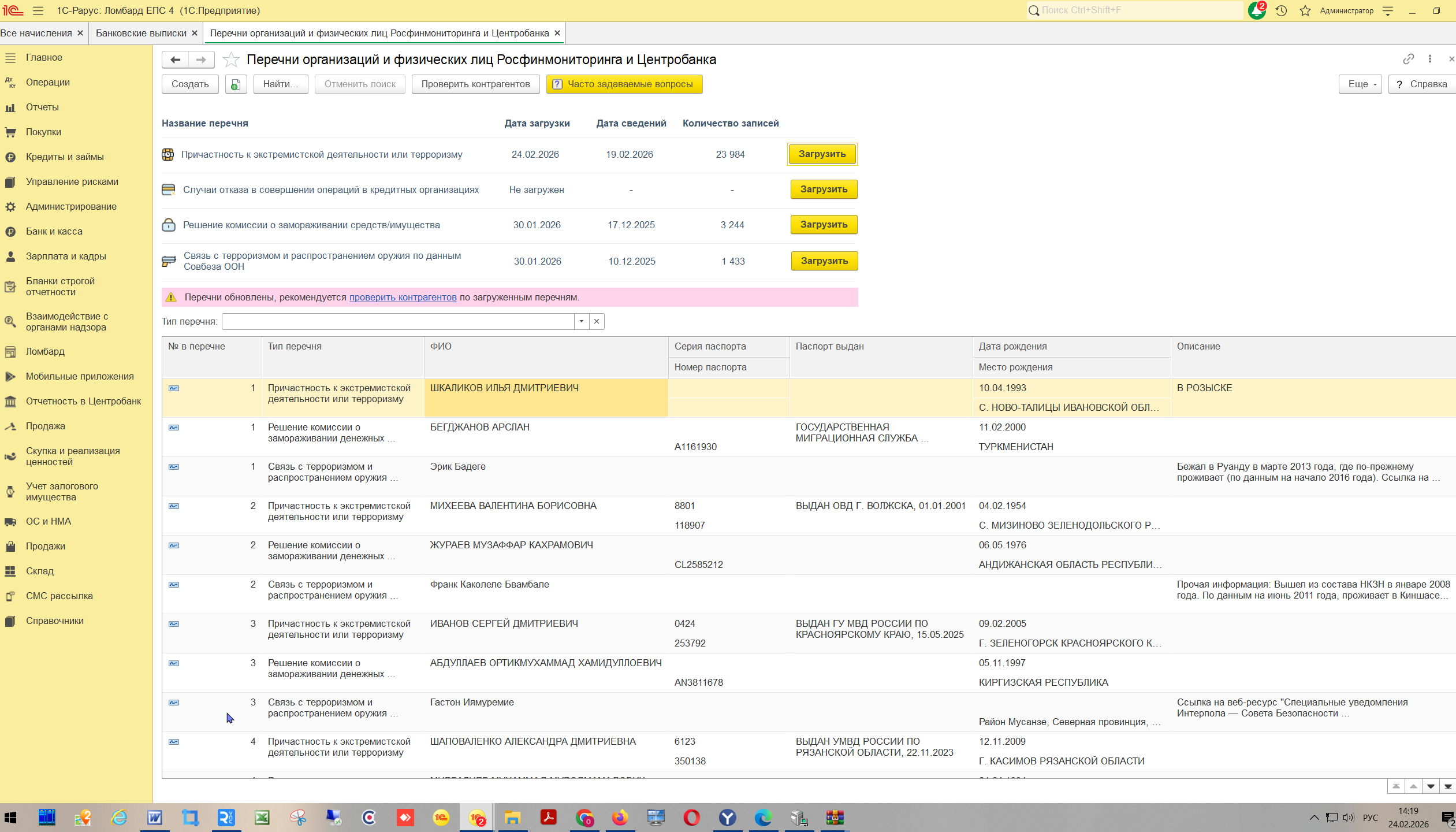This screenshot has width=1456, height=832.
Task: Open Ломбард section in sidebar
Action: coord(45,351)
